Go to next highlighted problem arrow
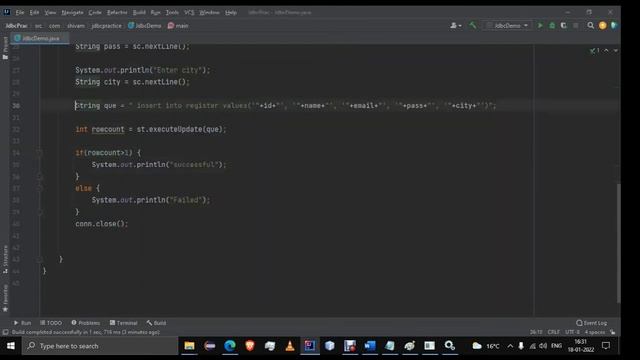 click(616, 51)
